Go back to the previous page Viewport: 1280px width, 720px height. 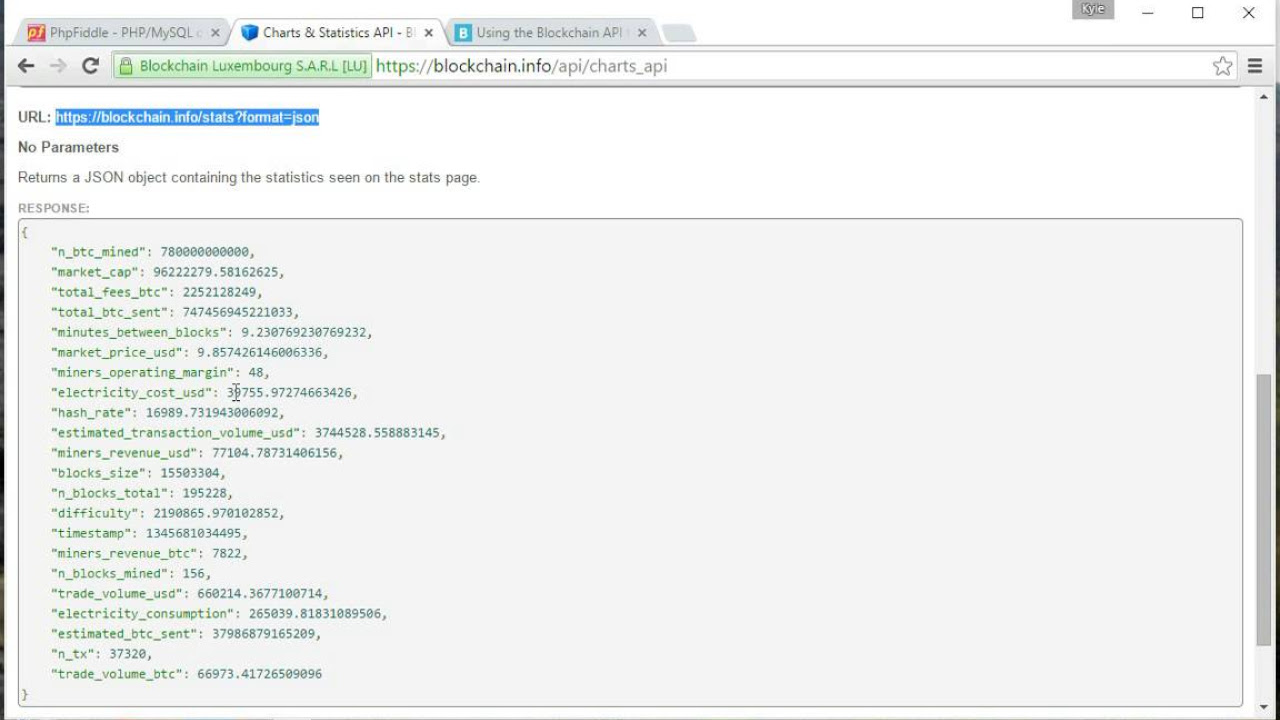pyautogui.click(x=26, y=66)
